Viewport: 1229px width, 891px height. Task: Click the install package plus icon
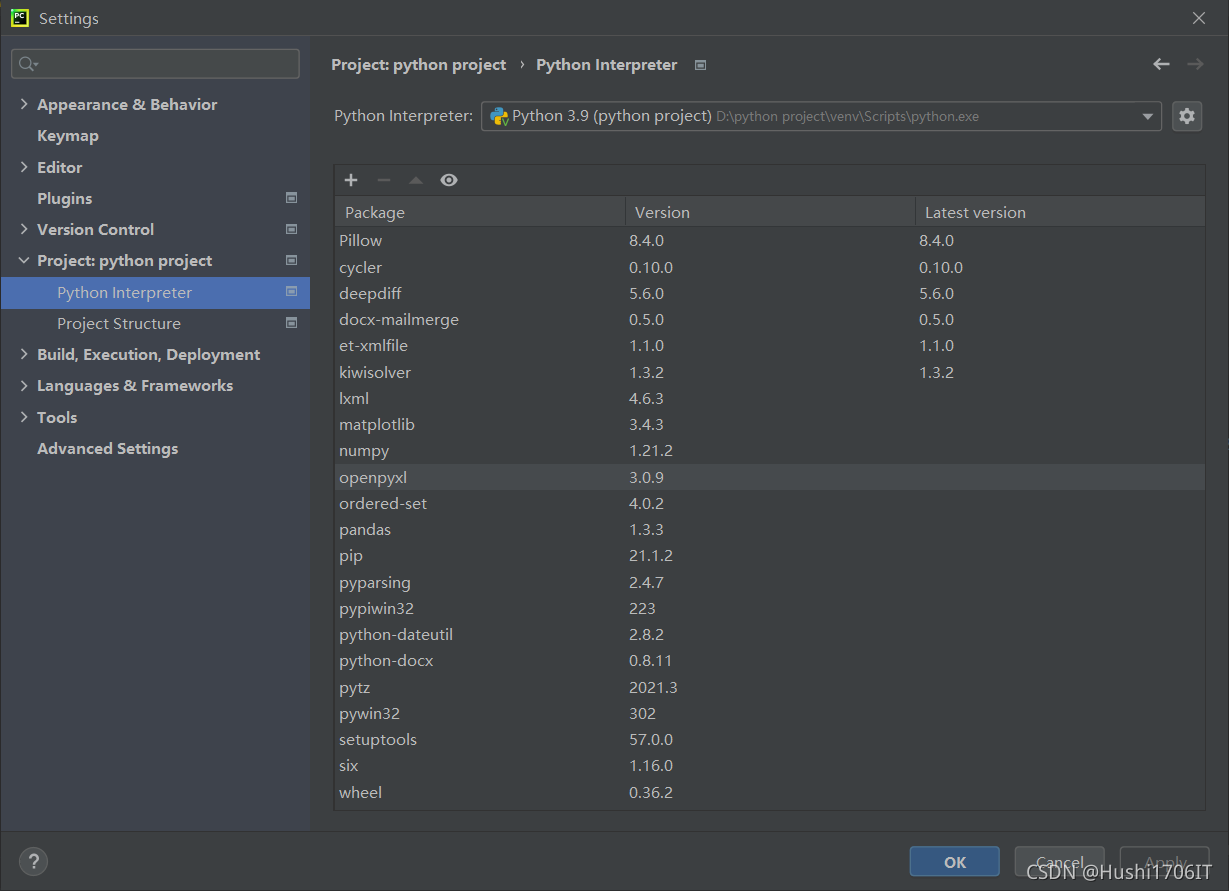click(x=351, y=180)
